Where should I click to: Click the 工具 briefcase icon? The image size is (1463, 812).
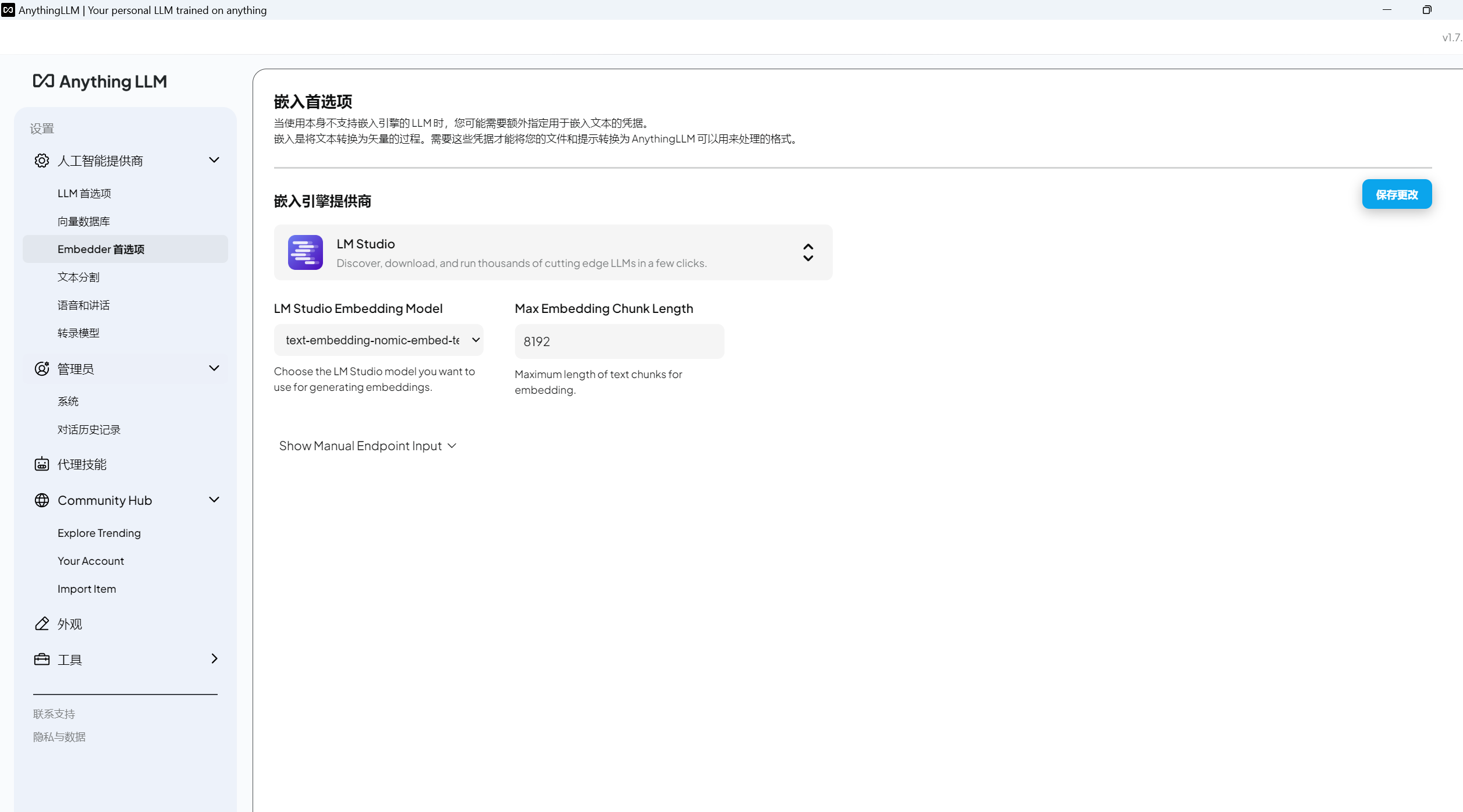(x=42, y=660)
